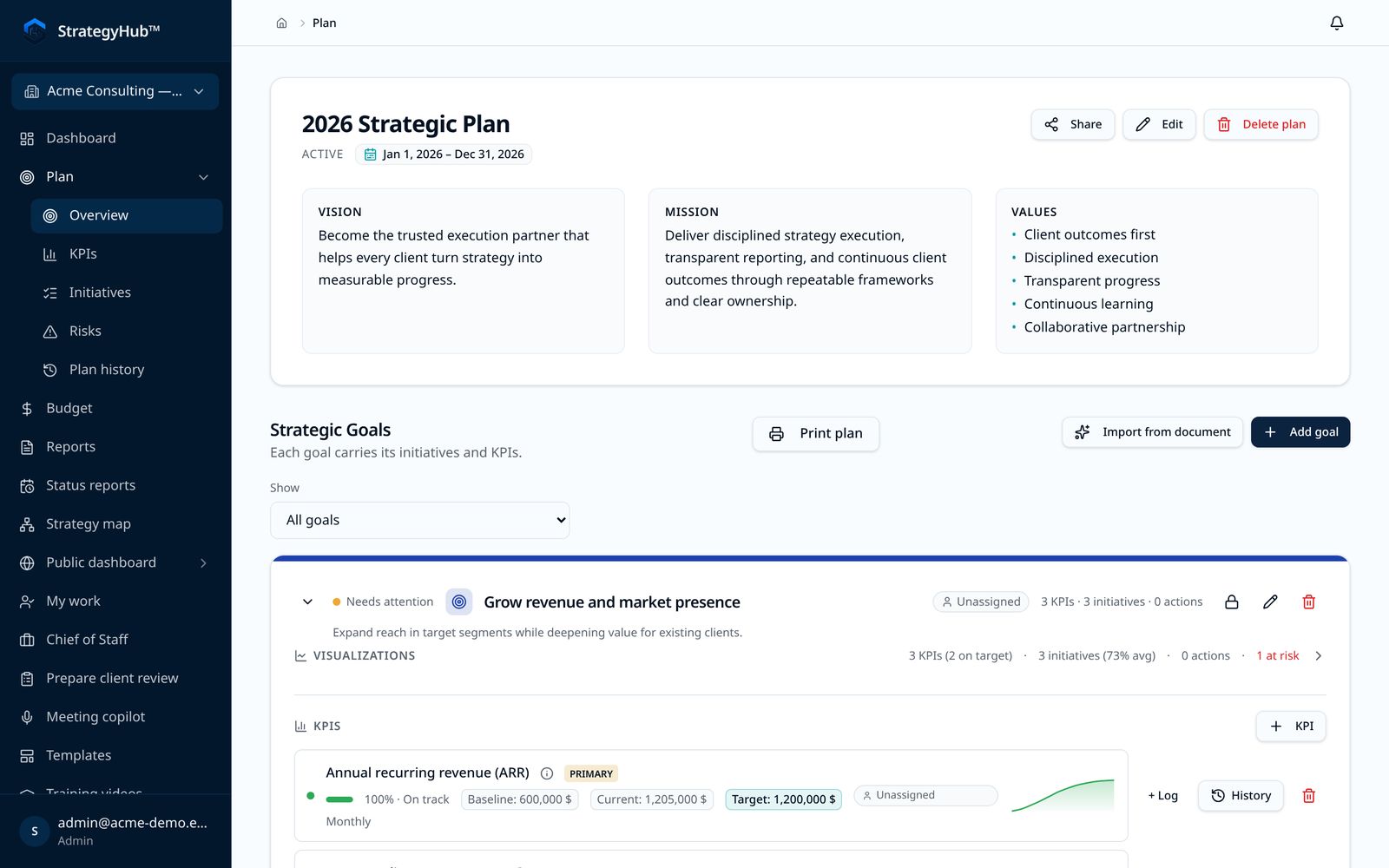The image size is (1389, 868).
Task: Edit Grow revenue goal pencil icon
Action: point(1270,602)
